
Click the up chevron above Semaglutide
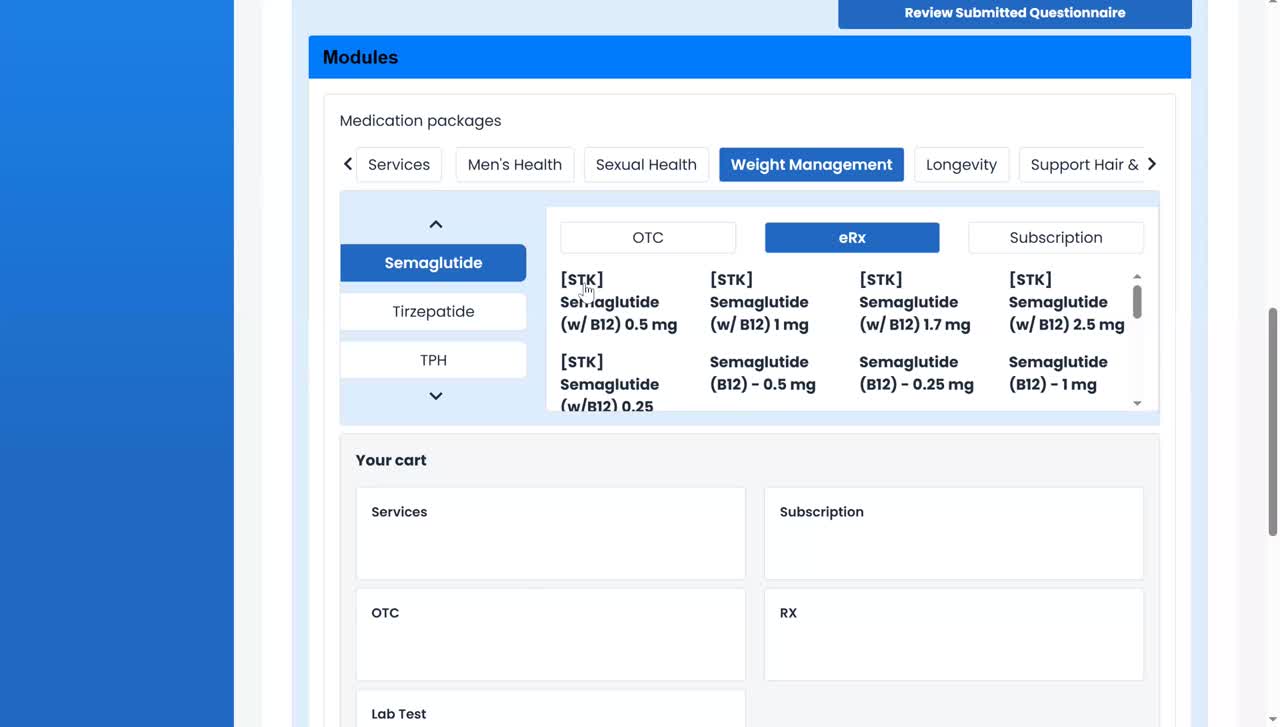[x=435, y=225]
